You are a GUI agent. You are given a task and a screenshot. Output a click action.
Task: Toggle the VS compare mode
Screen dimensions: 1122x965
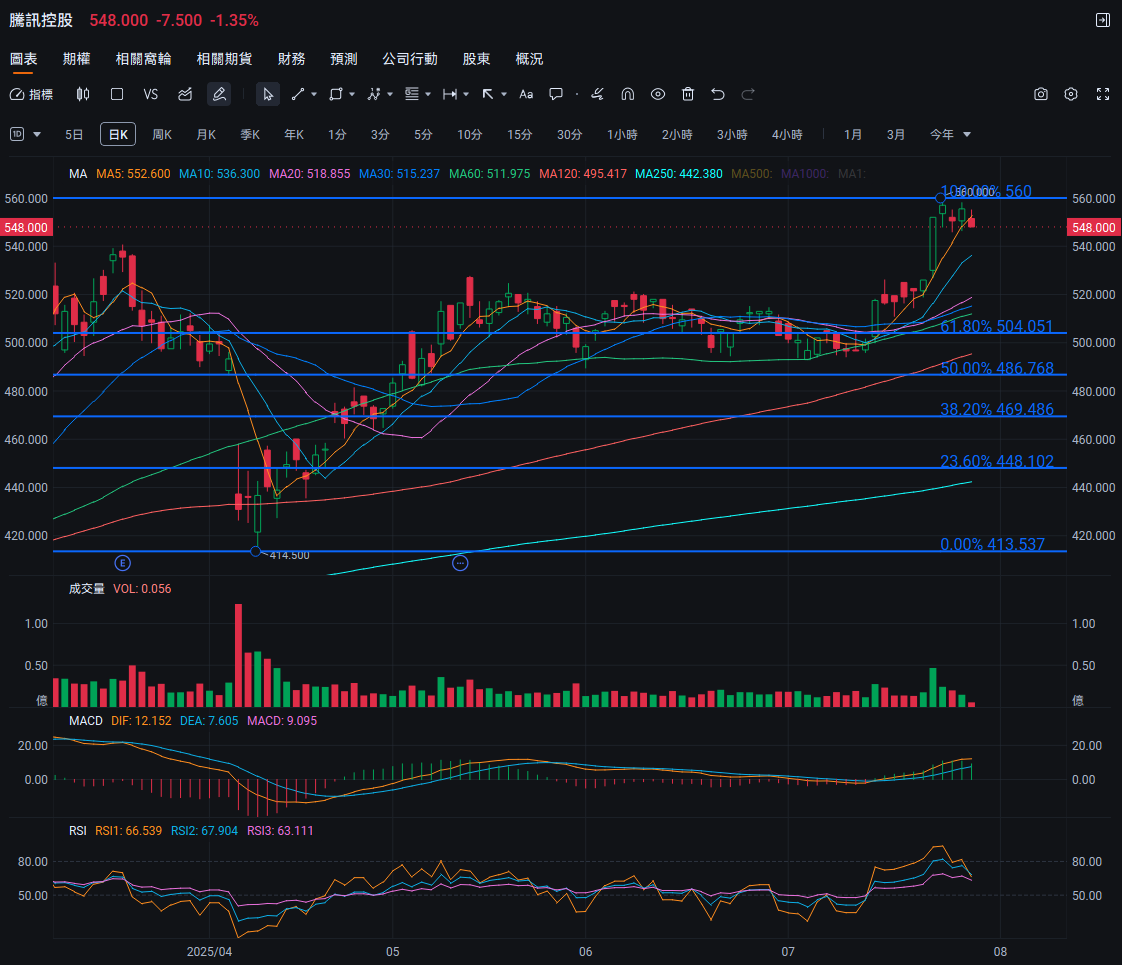(151, 94)
